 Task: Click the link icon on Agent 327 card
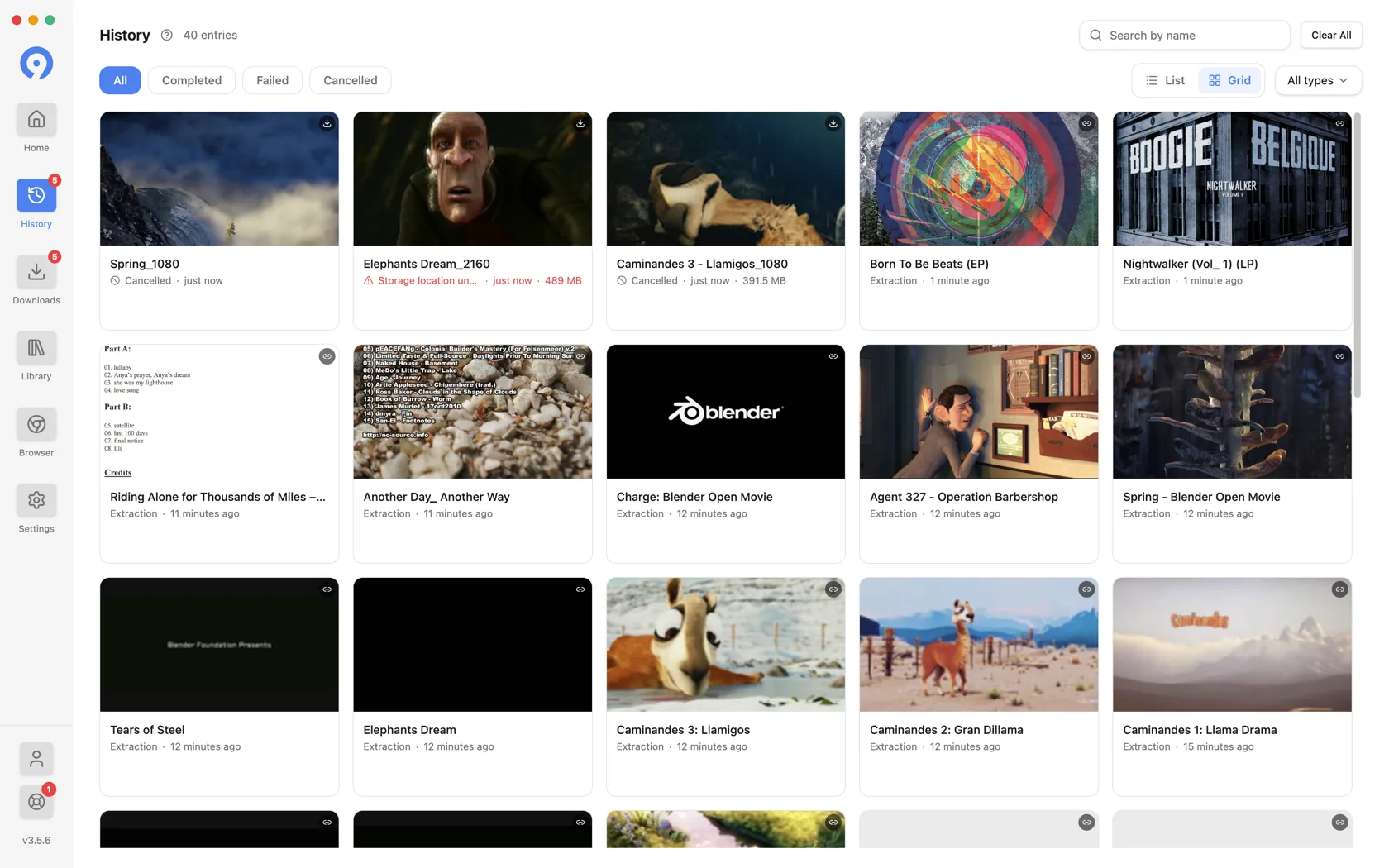coord(1086,356)
